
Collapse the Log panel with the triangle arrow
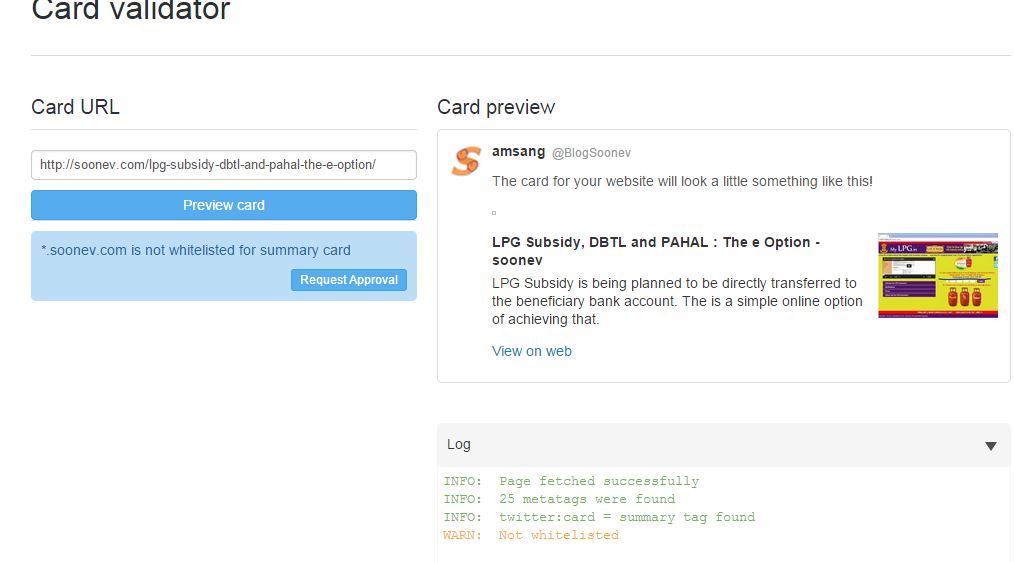990,446
